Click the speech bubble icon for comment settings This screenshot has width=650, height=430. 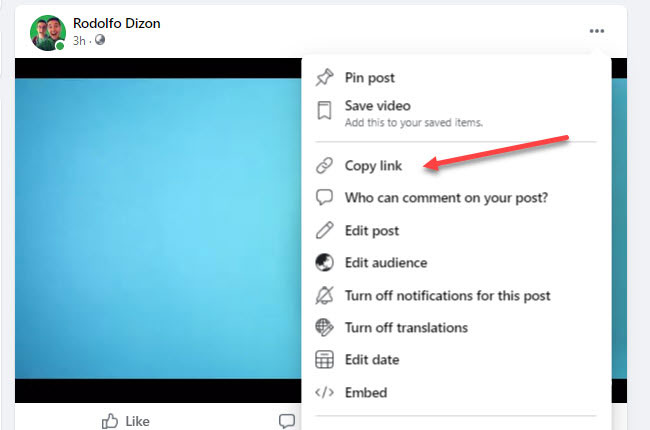(324, 197)
